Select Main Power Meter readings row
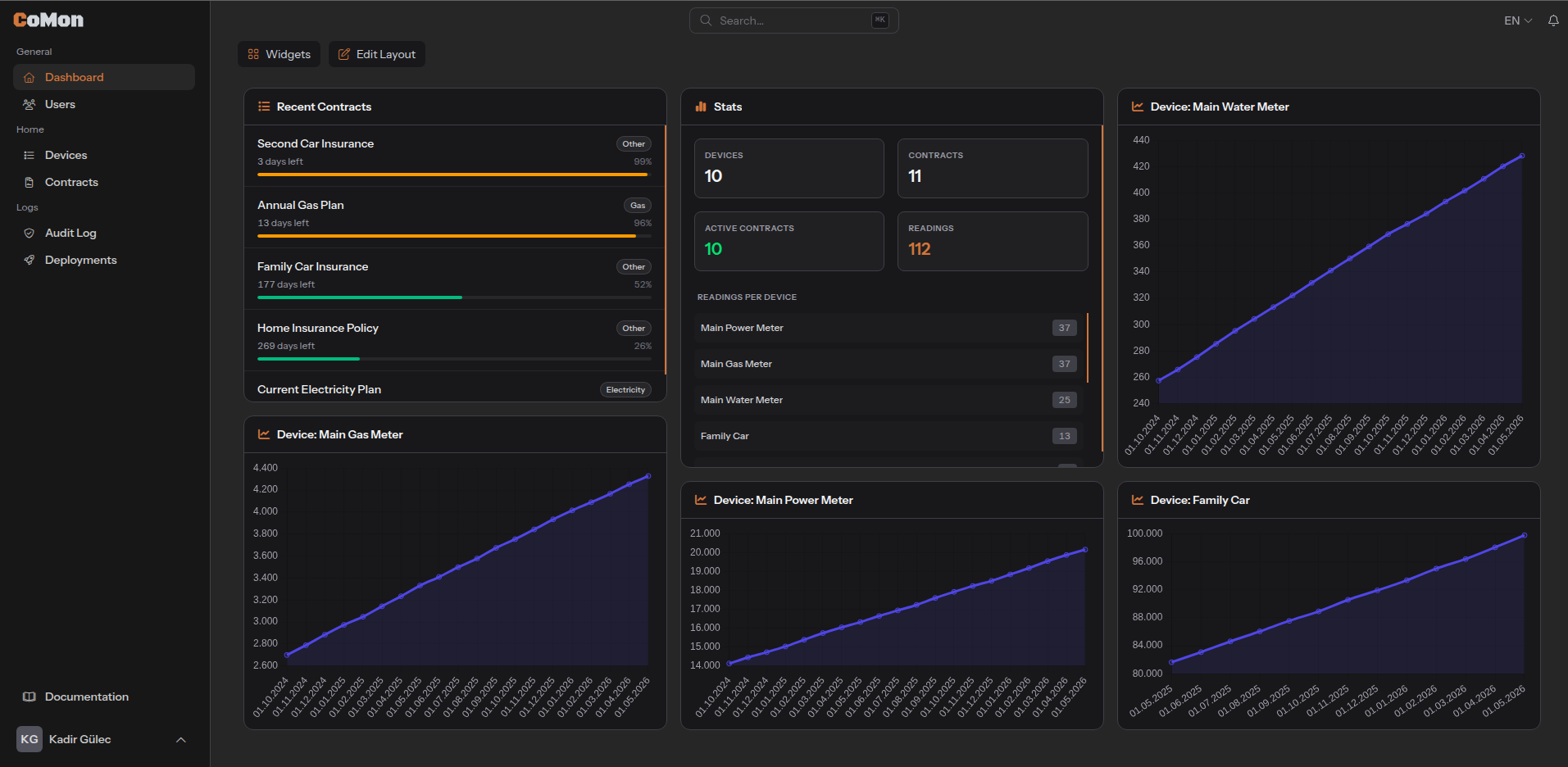 tap(889, 328)
